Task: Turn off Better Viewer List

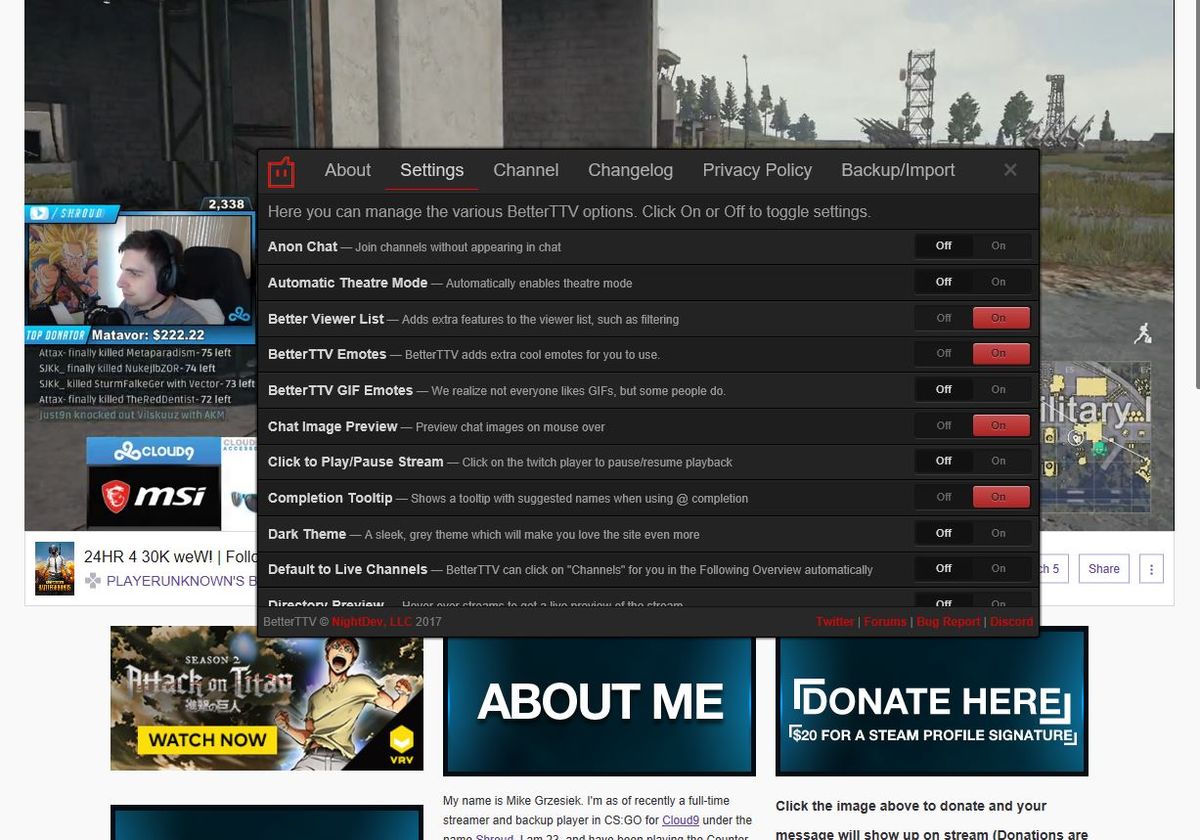Action: click(941, 317)
